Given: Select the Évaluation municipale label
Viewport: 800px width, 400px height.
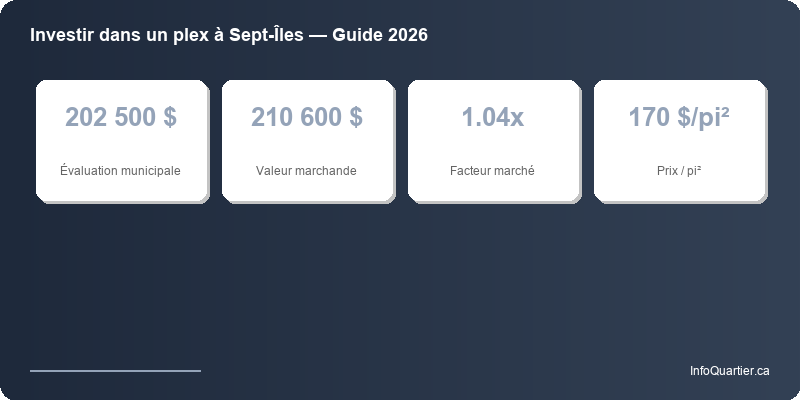Looking at the screenshot, I should tap(121, 171).
